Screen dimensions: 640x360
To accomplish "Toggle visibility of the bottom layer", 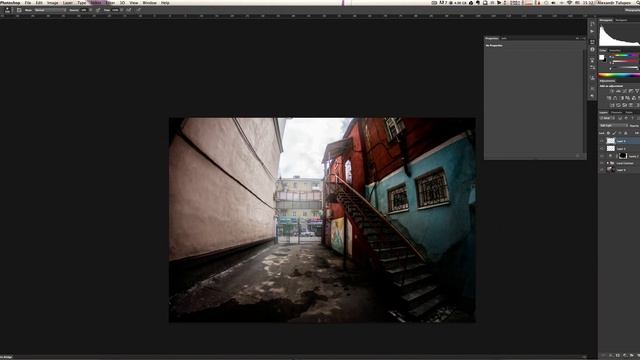I will [x=602, y=170].
